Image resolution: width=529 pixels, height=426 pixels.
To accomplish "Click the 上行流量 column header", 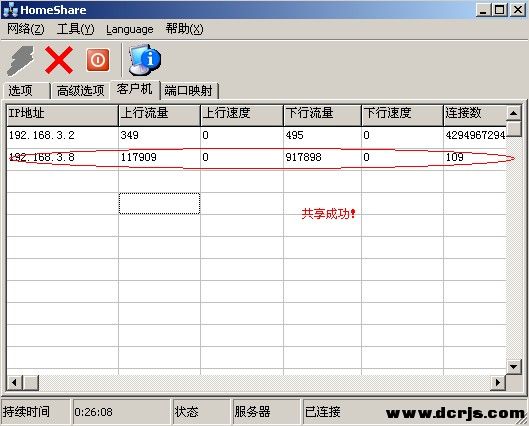I will (x=159, y=114).
